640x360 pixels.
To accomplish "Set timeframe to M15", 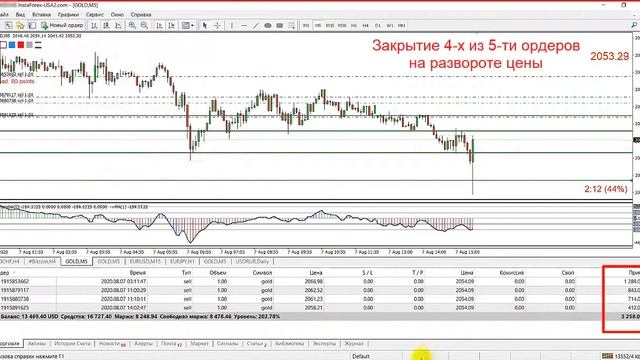I will click(x=330, y=25).
